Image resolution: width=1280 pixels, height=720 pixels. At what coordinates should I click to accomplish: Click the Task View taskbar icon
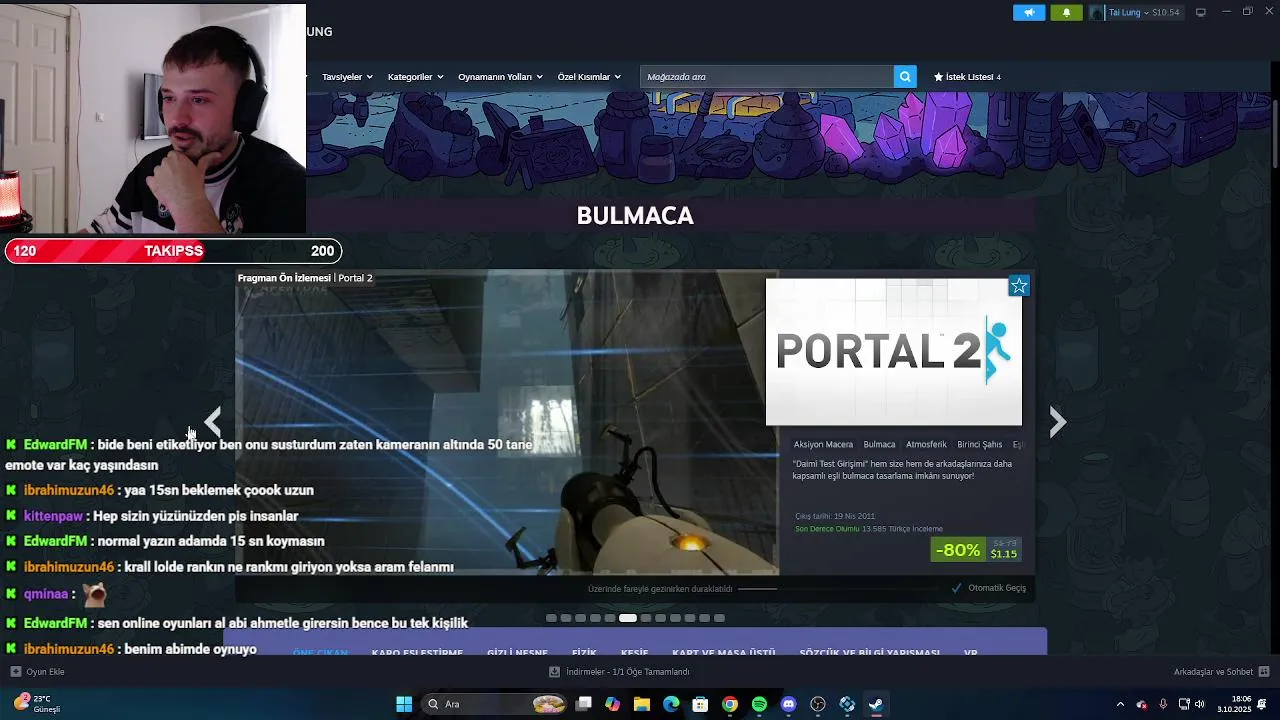[x=584, y=704]
